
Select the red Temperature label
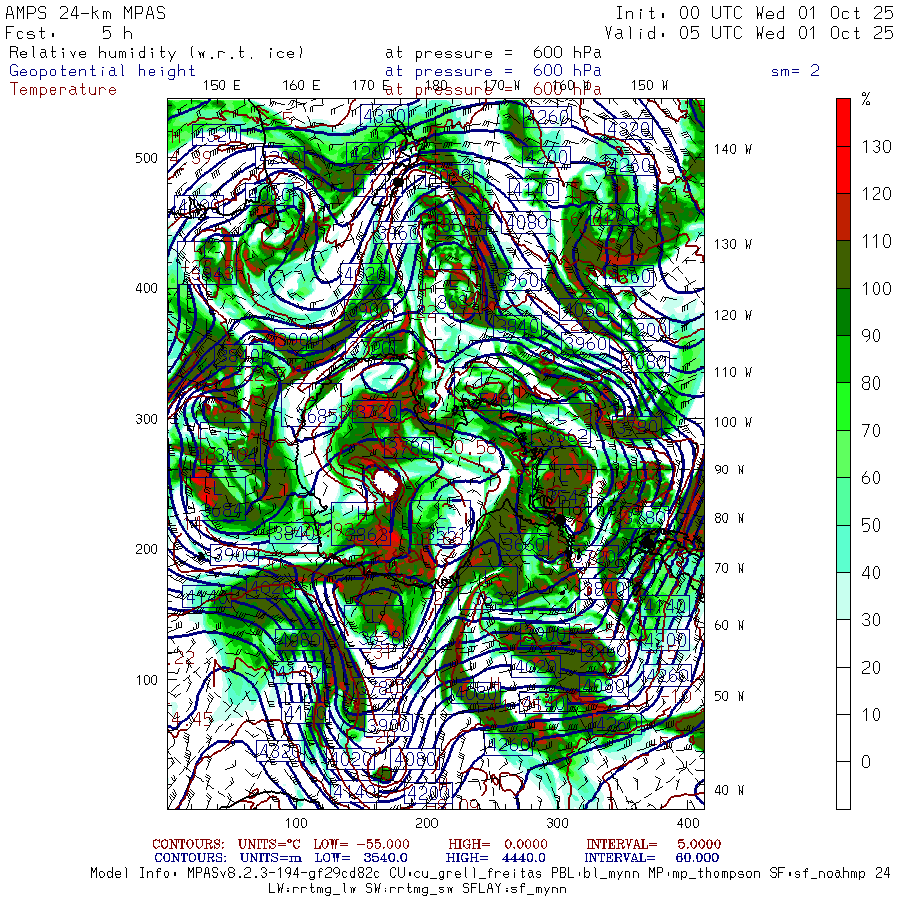(x=63, y=90)
